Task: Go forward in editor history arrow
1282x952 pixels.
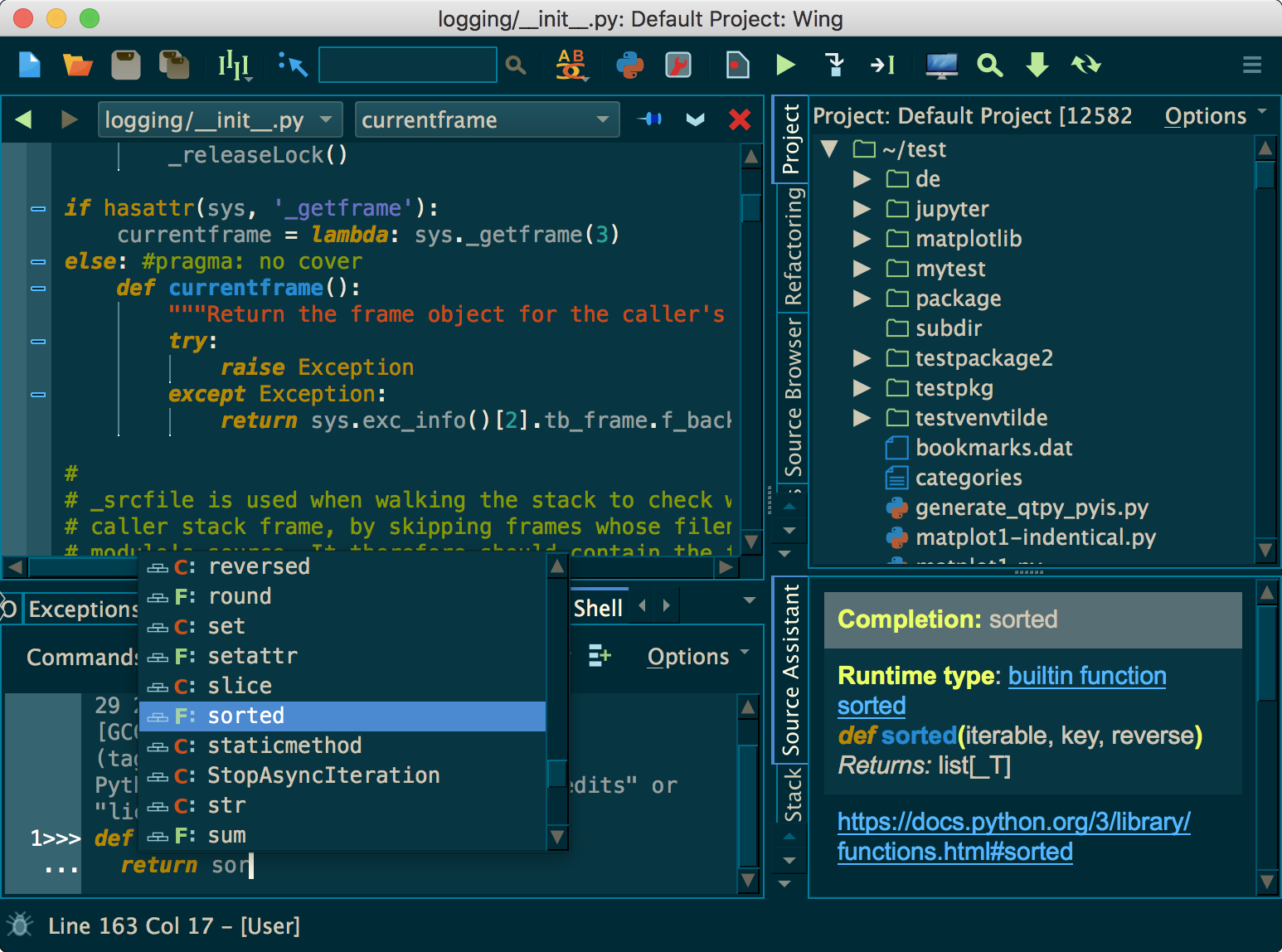Action: tap(70, 120)
